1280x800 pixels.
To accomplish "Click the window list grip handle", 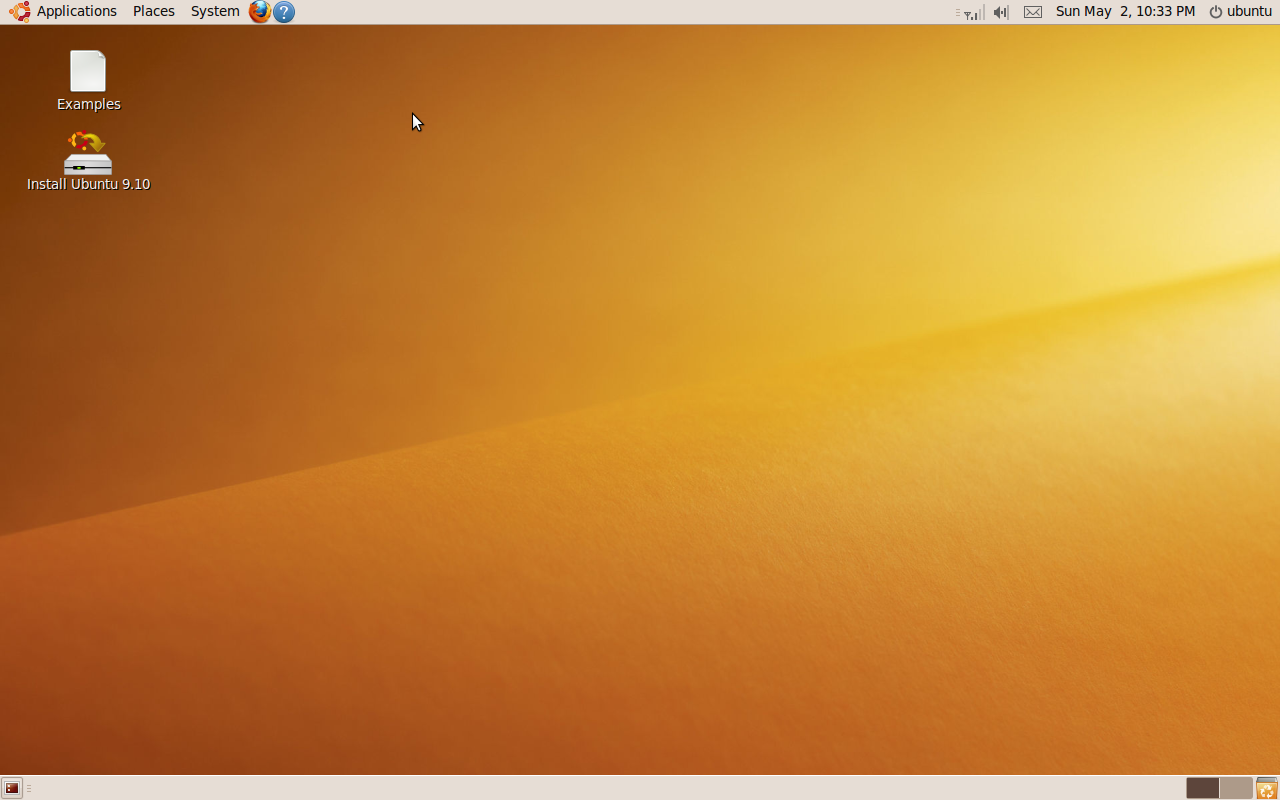I will tap(29, 788).
